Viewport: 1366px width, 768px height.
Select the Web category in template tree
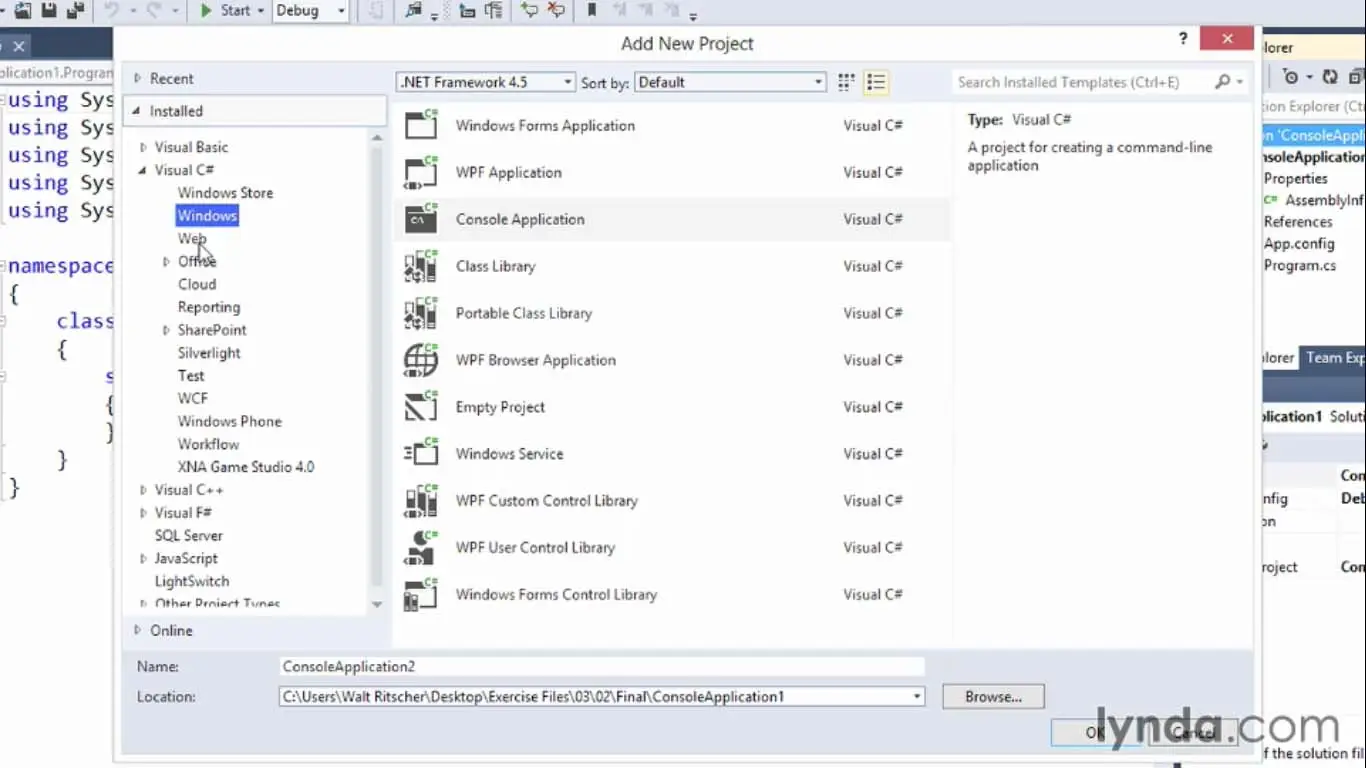192,238
